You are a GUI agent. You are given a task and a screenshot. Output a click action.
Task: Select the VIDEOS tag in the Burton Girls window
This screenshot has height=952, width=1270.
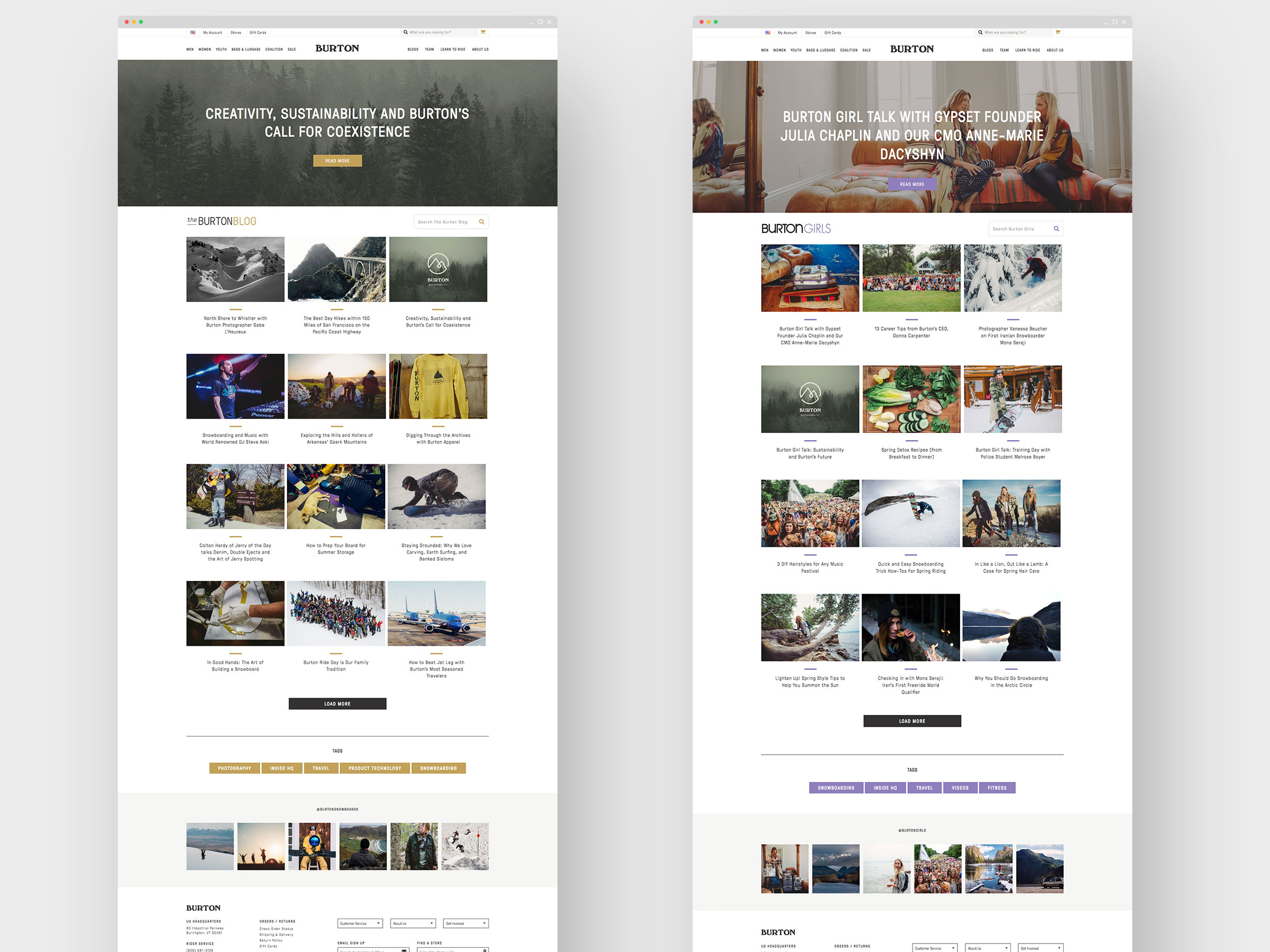pos(960,788)
